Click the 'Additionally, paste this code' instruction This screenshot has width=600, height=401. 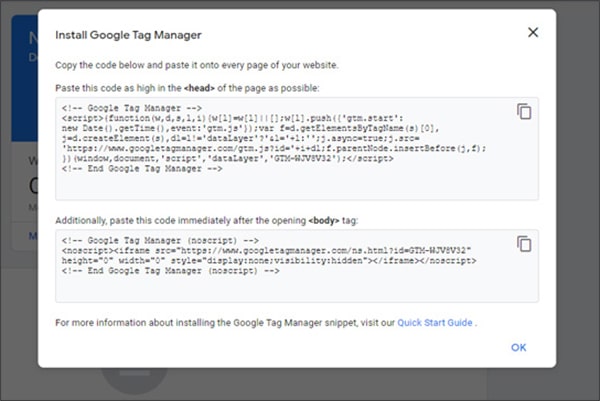tap(207, 221)
